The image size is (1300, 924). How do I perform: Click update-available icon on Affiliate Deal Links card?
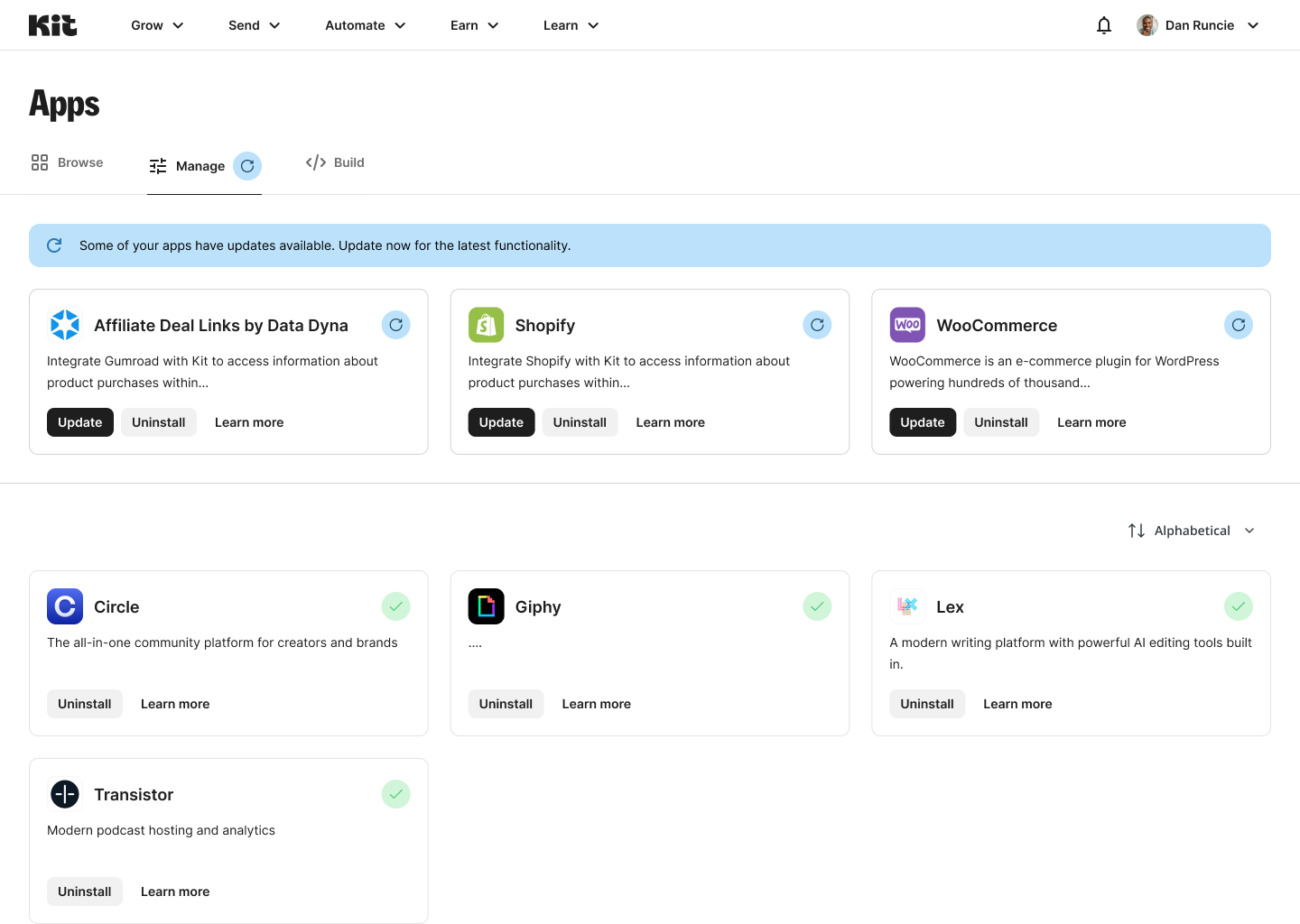point(395,325)
